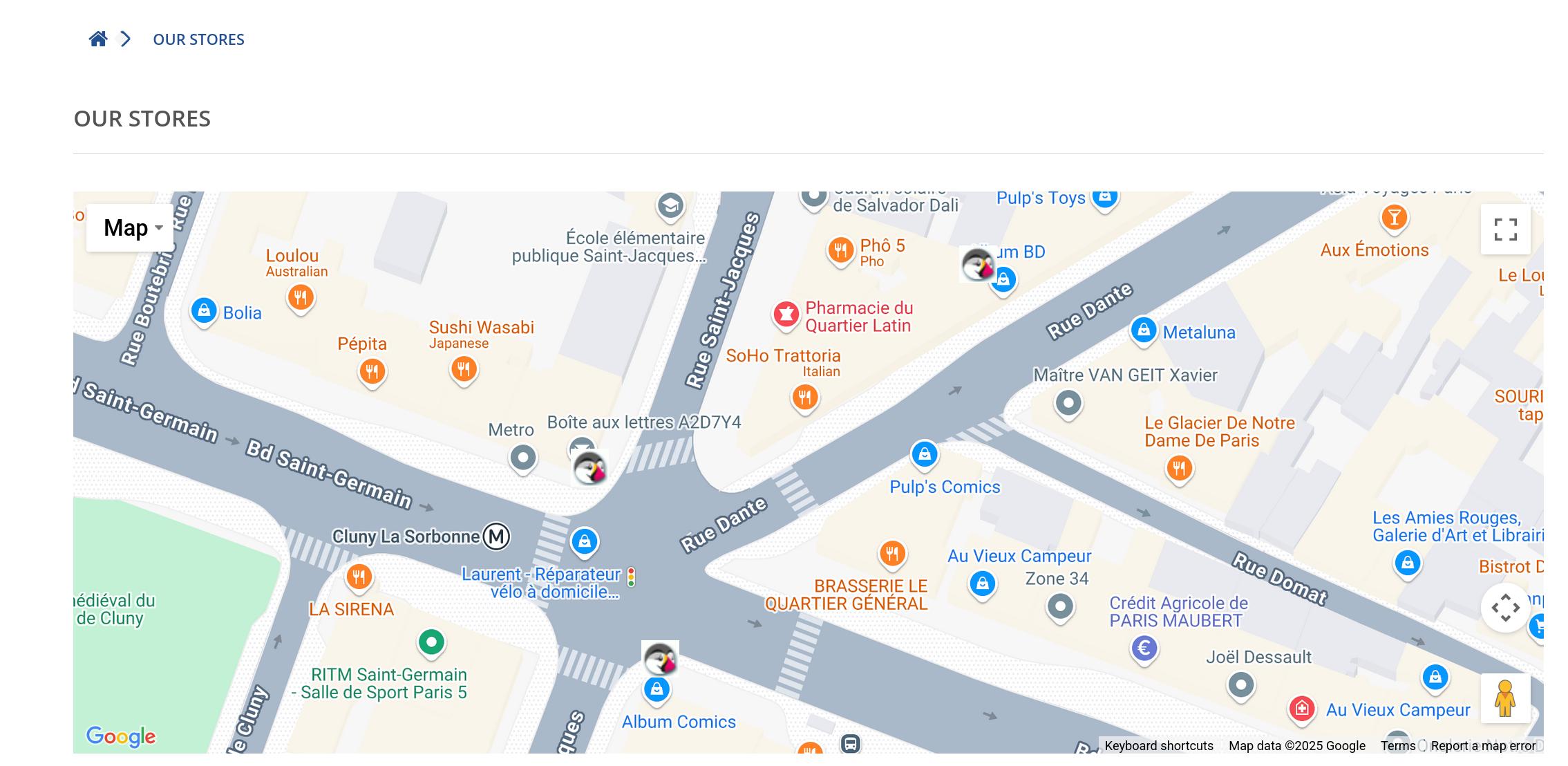Click the Crédit Agricole euro pin
Image resolution: width=1568 pixels, height=766 pixels.
click(1144, 649)
